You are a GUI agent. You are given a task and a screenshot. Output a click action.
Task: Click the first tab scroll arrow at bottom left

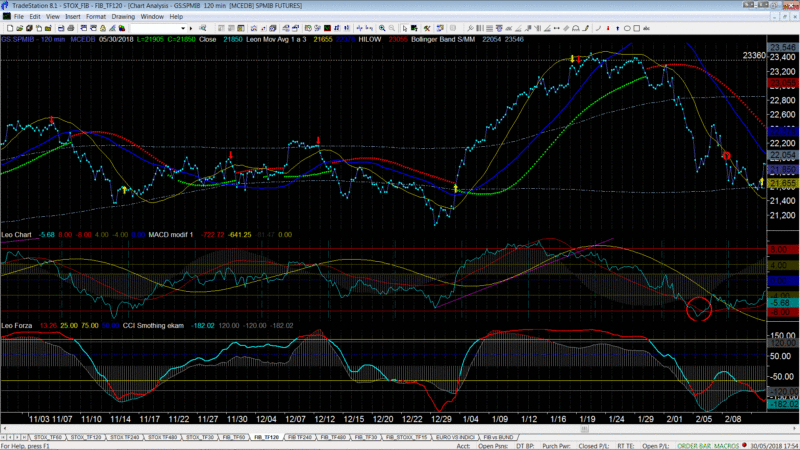(x=4, y=437)
